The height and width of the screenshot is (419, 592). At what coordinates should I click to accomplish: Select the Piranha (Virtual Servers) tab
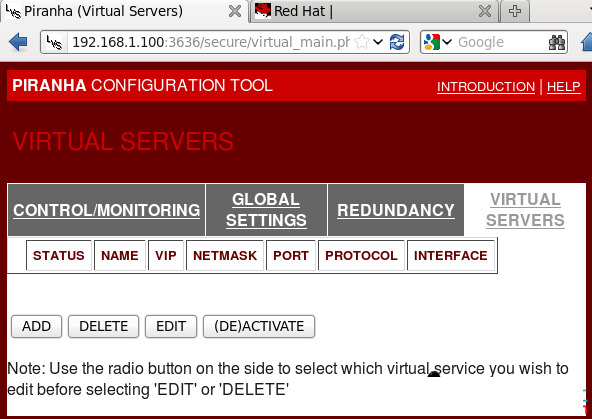tap(124, 11)
